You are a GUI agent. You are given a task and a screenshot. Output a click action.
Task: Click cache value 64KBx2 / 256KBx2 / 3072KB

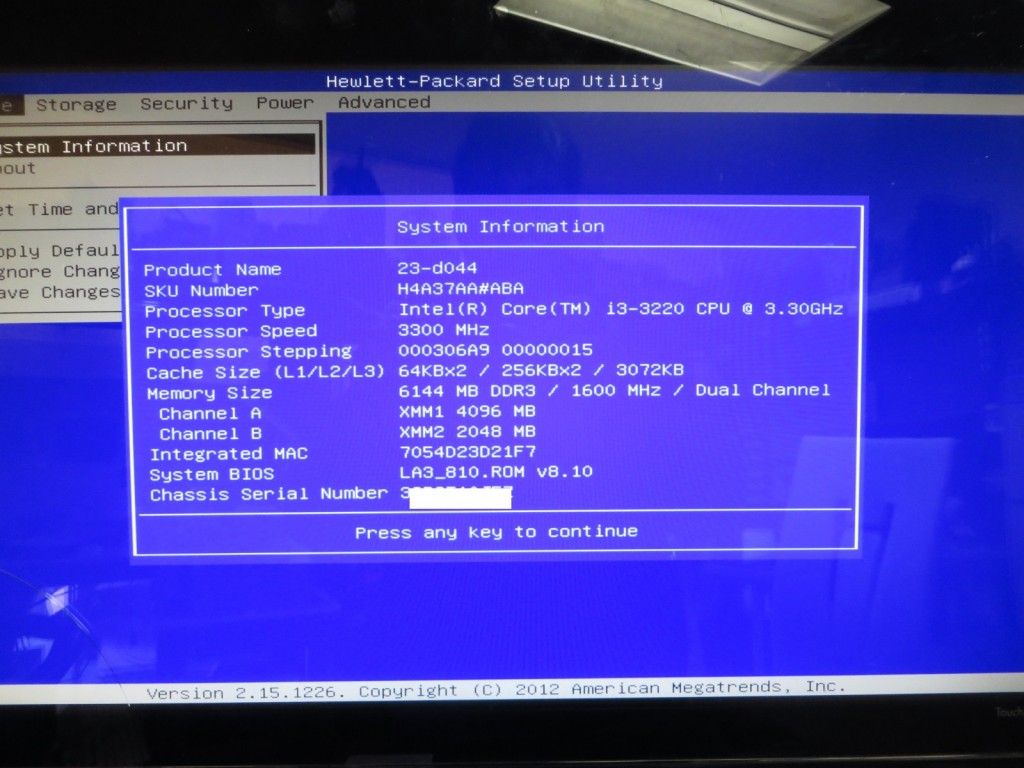click(541, 370)
